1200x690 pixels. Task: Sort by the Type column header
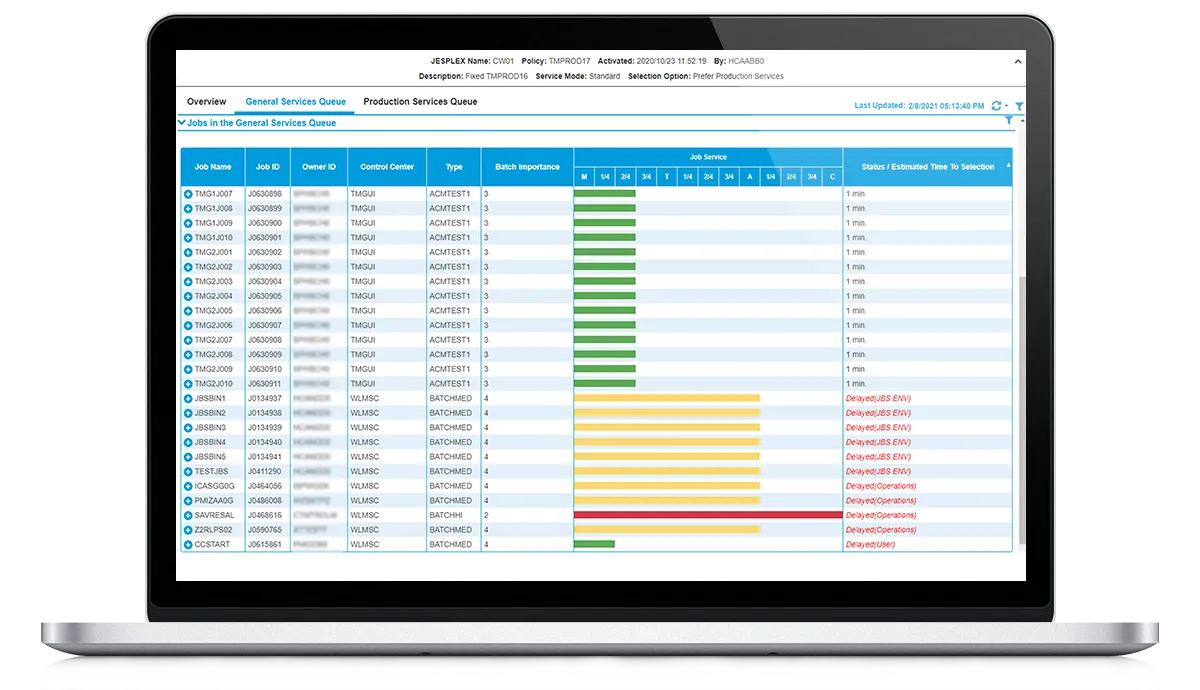tap(454, 167)
